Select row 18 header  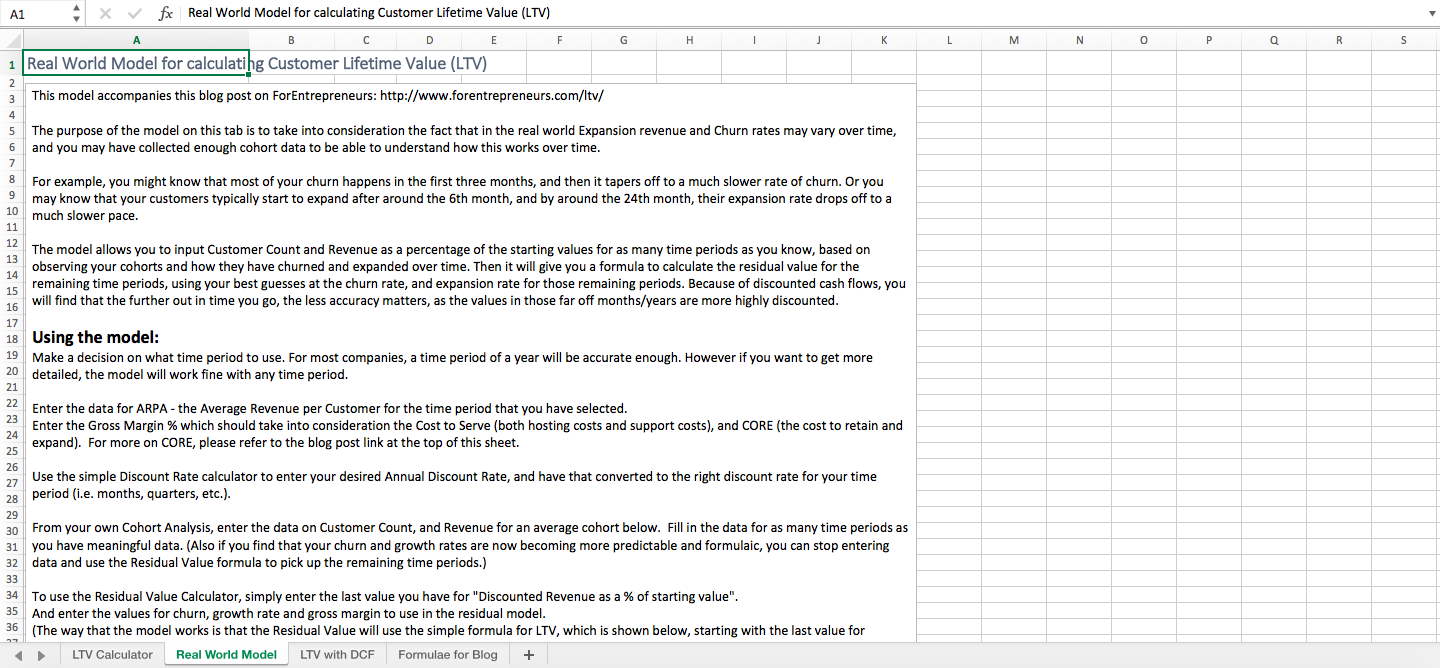tap(11, 338)
